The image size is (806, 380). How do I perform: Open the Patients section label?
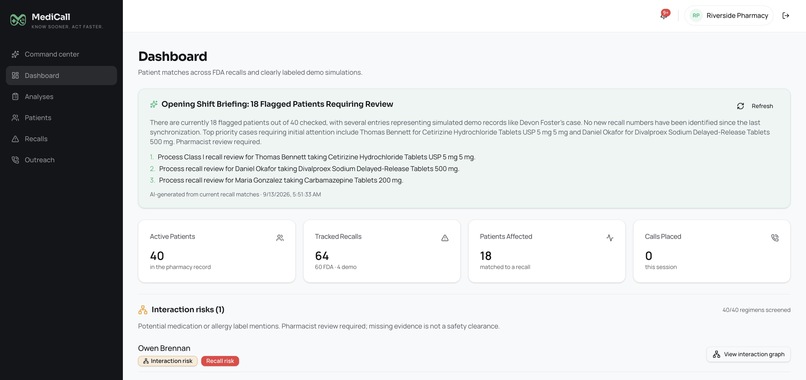38,118
